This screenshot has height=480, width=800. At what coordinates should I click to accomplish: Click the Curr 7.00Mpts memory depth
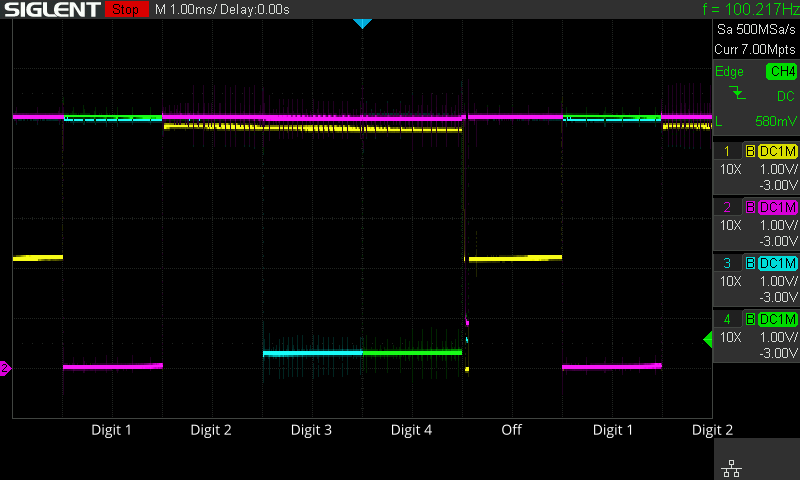pos(755,49)
